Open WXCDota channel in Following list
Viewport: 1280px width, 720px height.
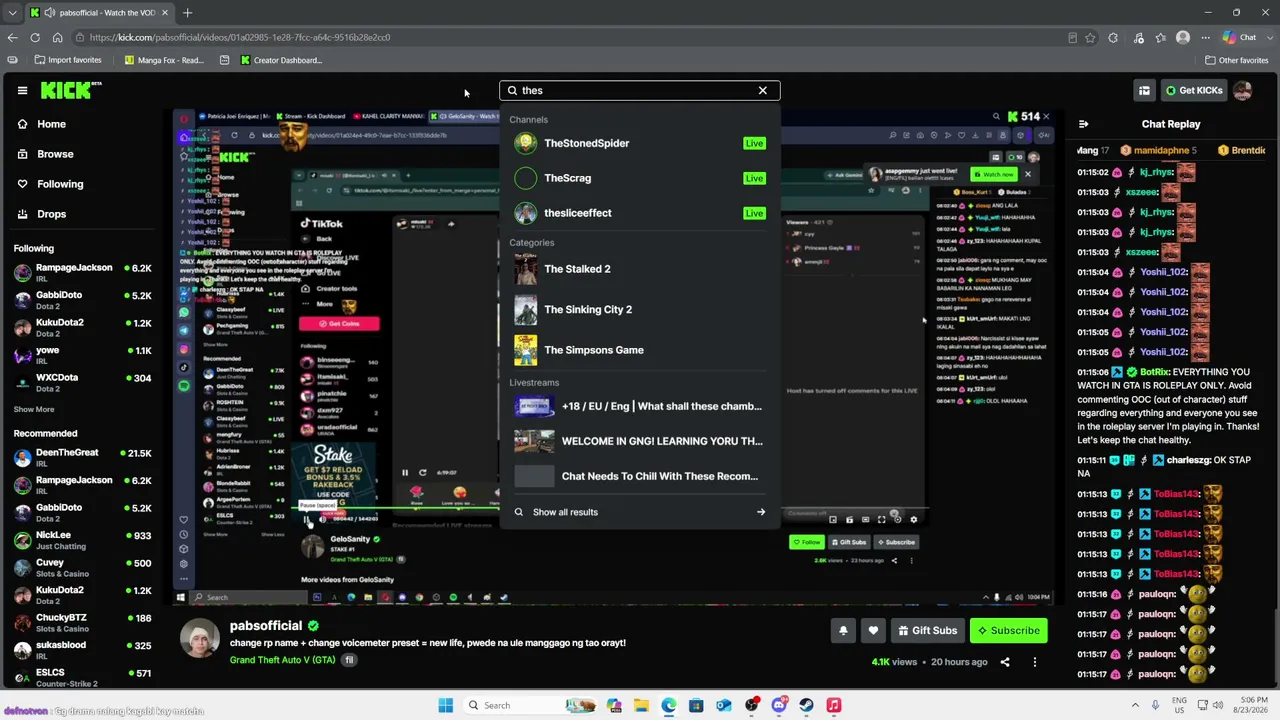pyautogui.click(x=82, y=382)
